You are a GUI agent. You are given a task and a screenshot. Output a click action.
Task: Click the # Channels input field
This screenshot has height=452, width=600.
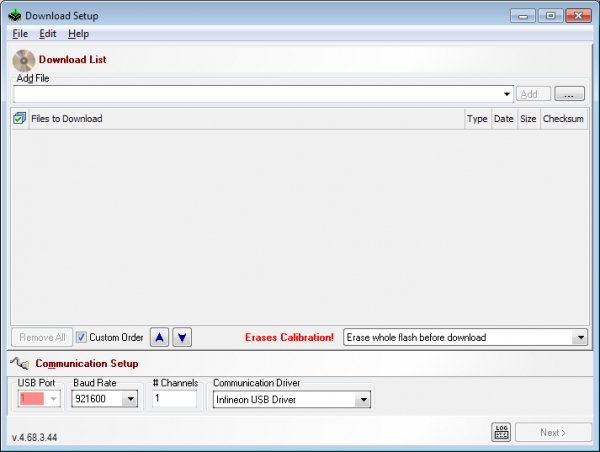[x=174, y=398]
